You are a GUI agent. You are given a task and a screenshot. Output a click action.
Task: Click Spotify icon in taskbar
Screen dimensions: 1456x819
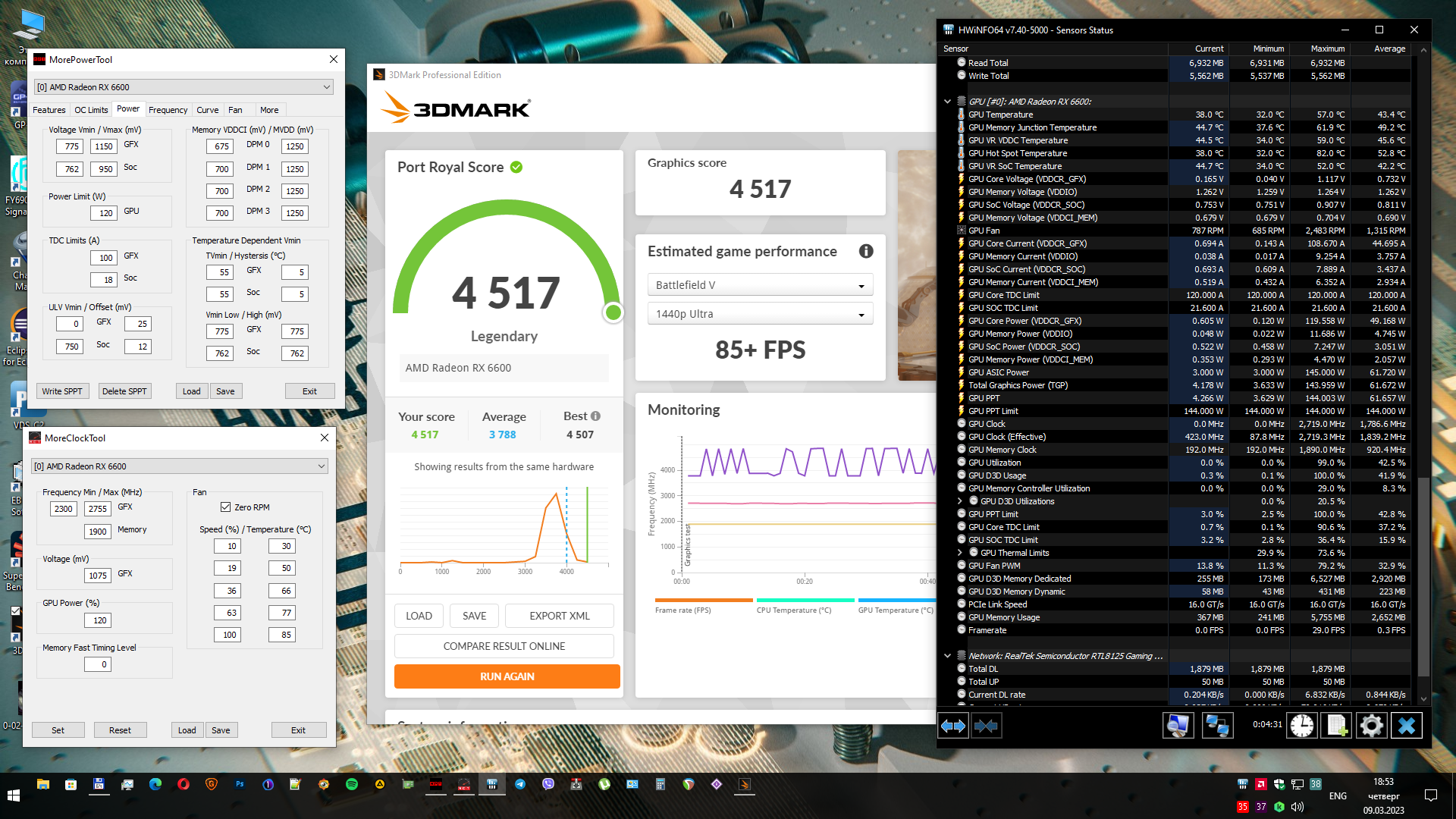pyautogui.click(x=352, y=784)
